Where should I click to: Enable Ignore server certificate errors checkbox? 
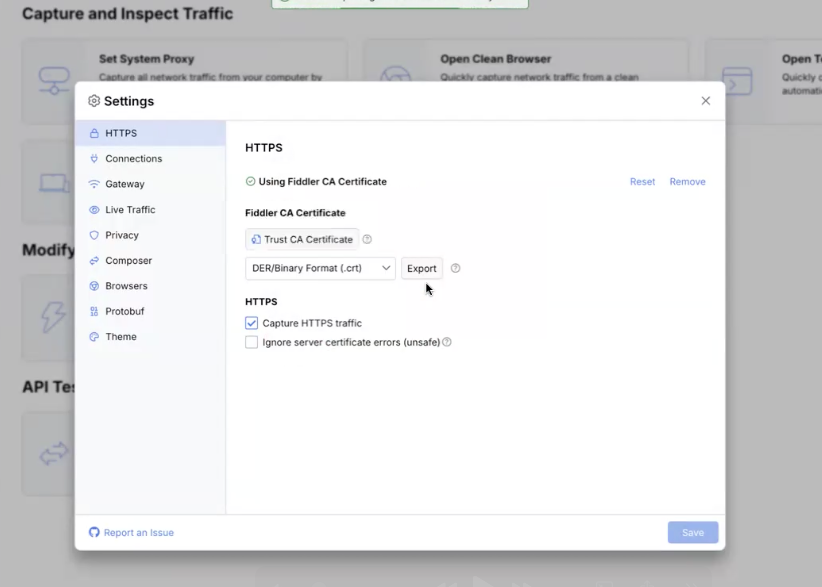[x=252, y=342]
